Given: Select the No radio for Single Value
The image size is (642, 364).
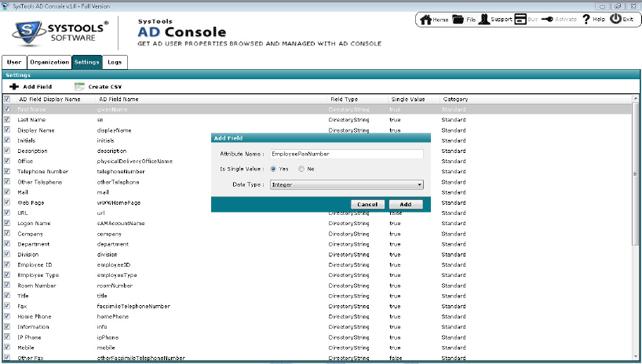Looking at the screenshot, I should coord(301,169).
